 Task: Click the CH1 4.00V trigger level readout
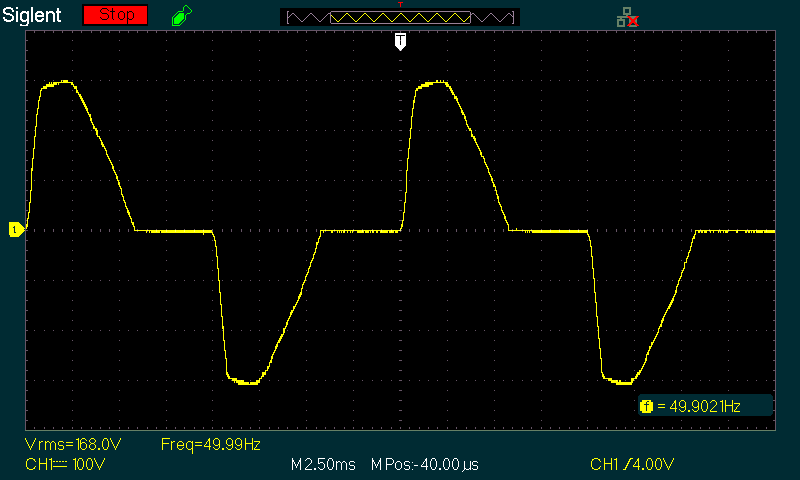632,465
